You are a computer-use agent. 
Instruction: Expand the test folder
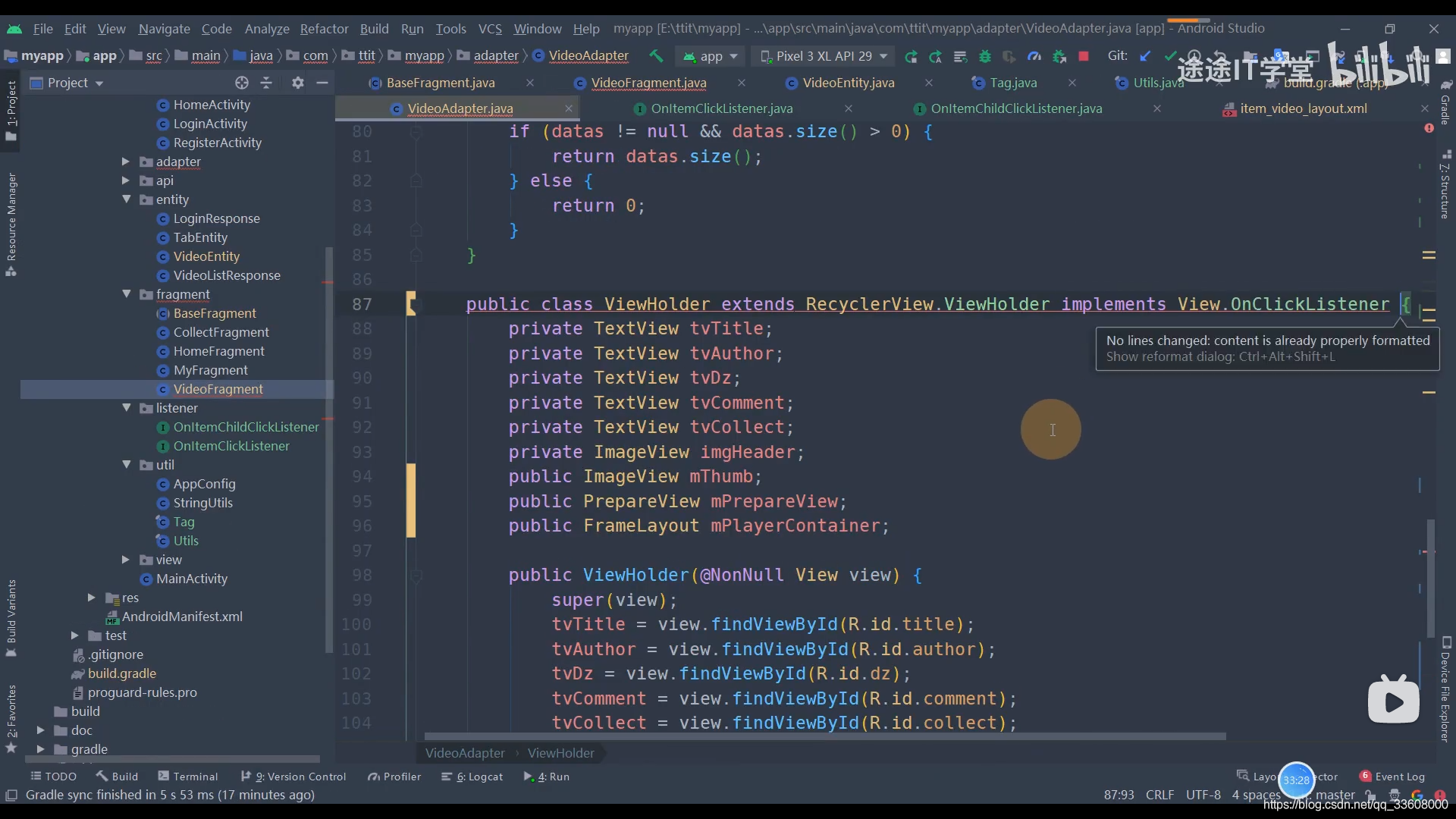point(74,635)
